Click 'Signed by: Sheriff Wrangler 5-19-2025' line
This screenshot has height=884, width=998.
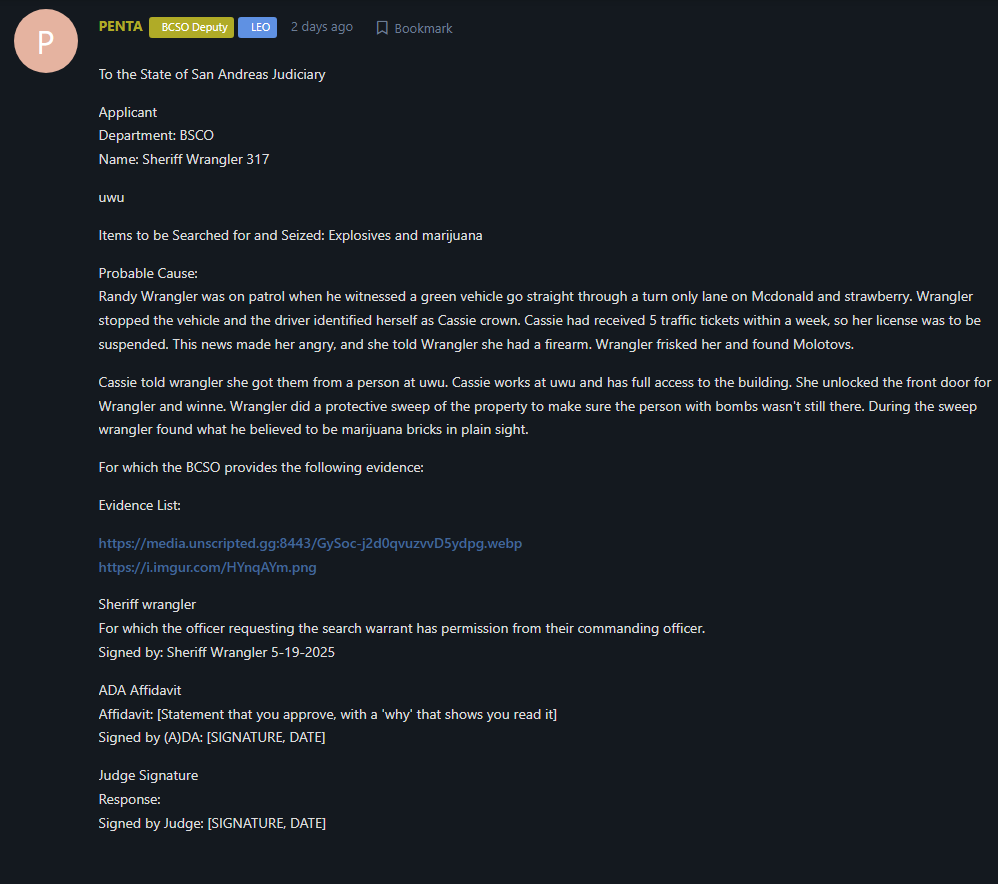216,652
